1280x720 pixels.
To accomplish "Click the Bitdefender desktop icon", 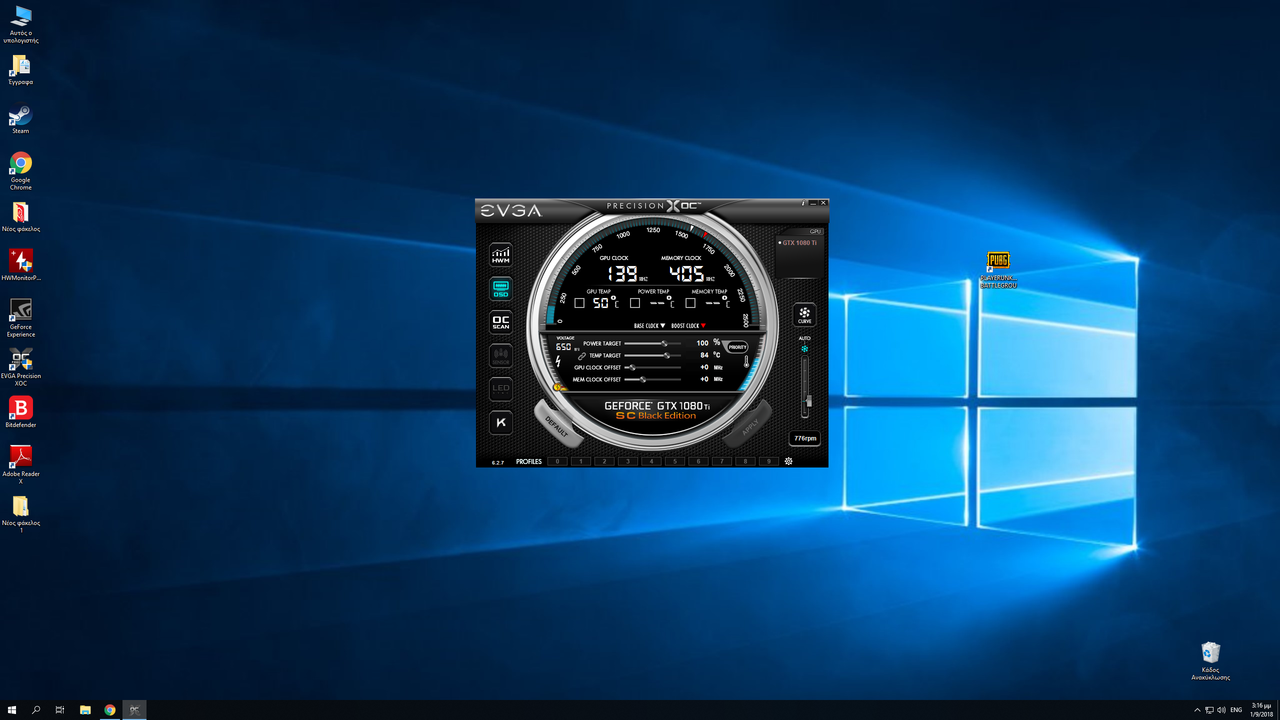I will (20, 412).
